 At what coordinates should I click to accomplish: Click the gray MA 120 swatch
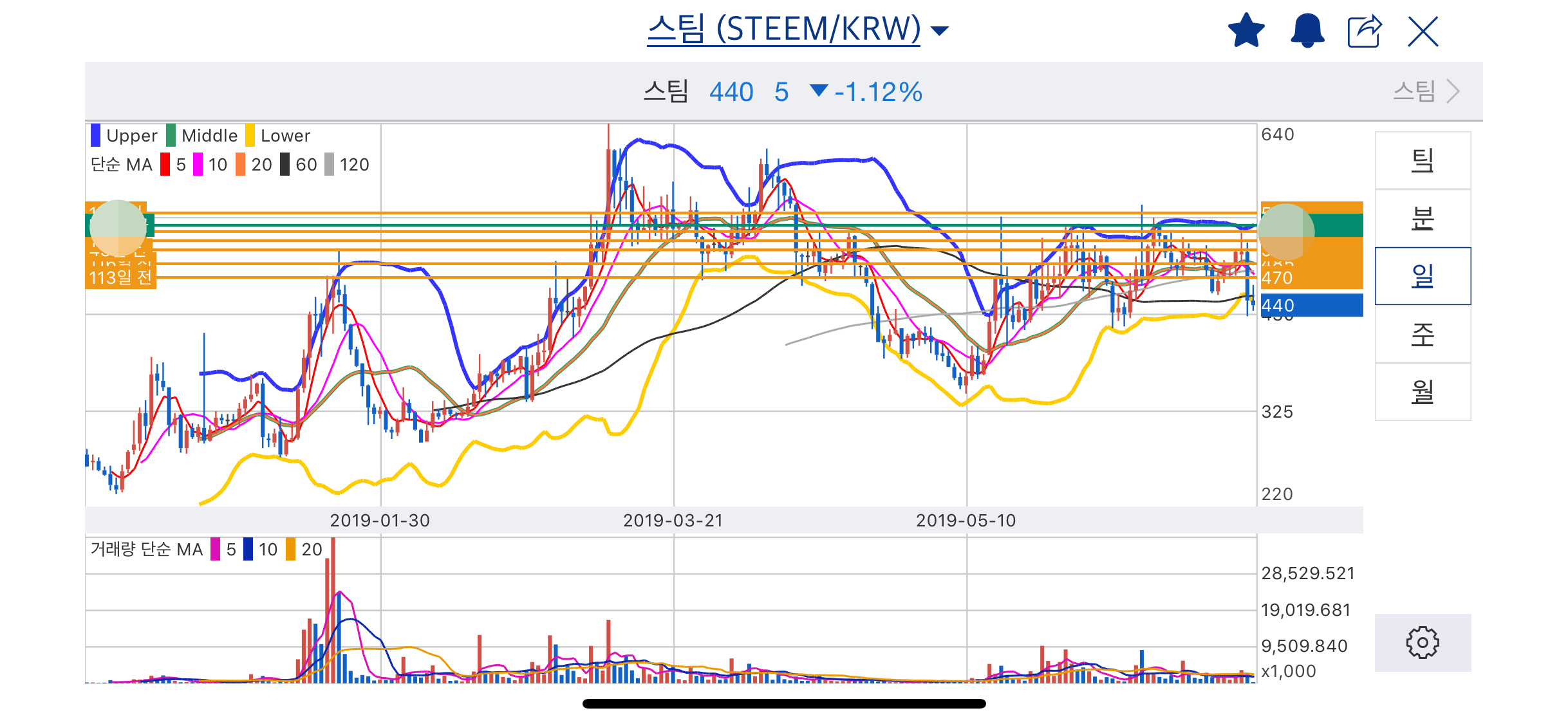pyautogui.click(x=329, y=164)
